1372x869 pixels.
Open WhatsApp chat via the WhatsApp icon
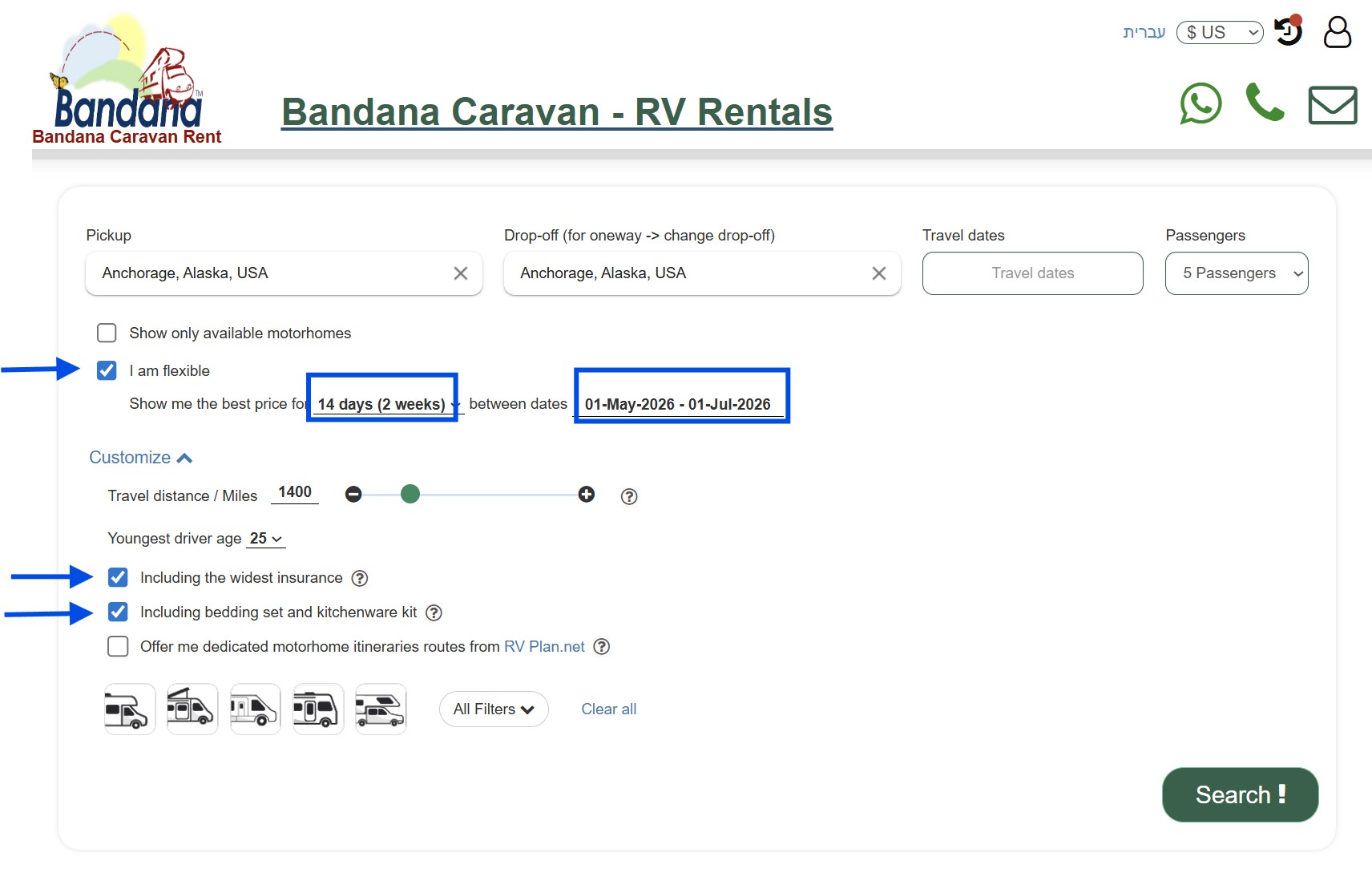click(1200, 104)
